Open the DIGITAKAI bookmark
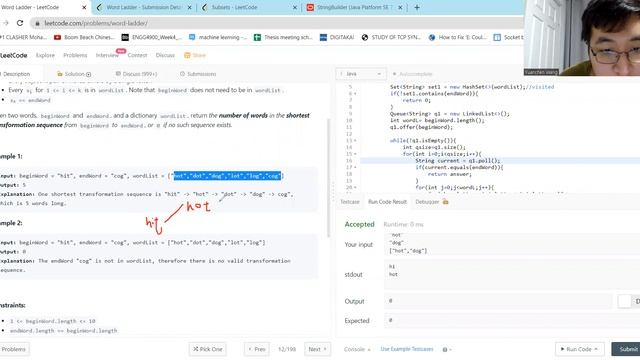Viewport: 640px width, 360px height. click(x=337, y=38)
